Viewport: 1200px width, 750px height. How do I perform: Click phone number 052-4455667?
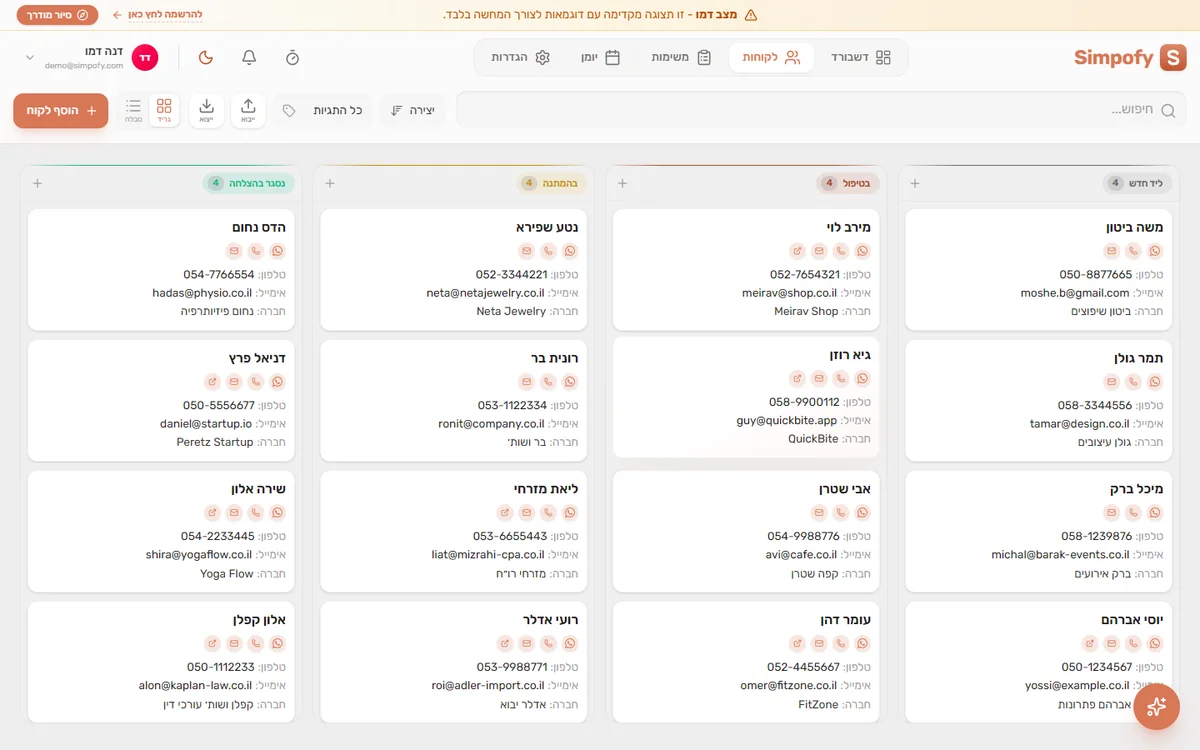click(804, 667)
